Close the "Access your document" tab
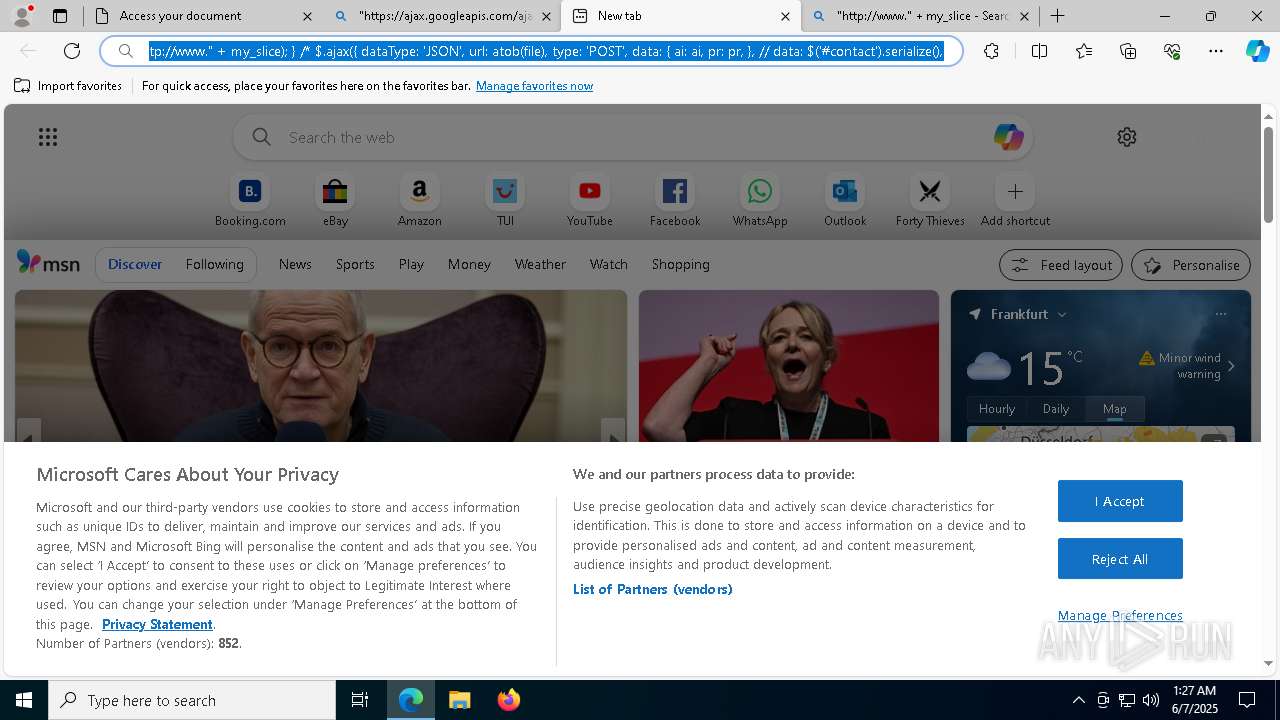Viewport: 1280px width, 720px height. (307, 16)
